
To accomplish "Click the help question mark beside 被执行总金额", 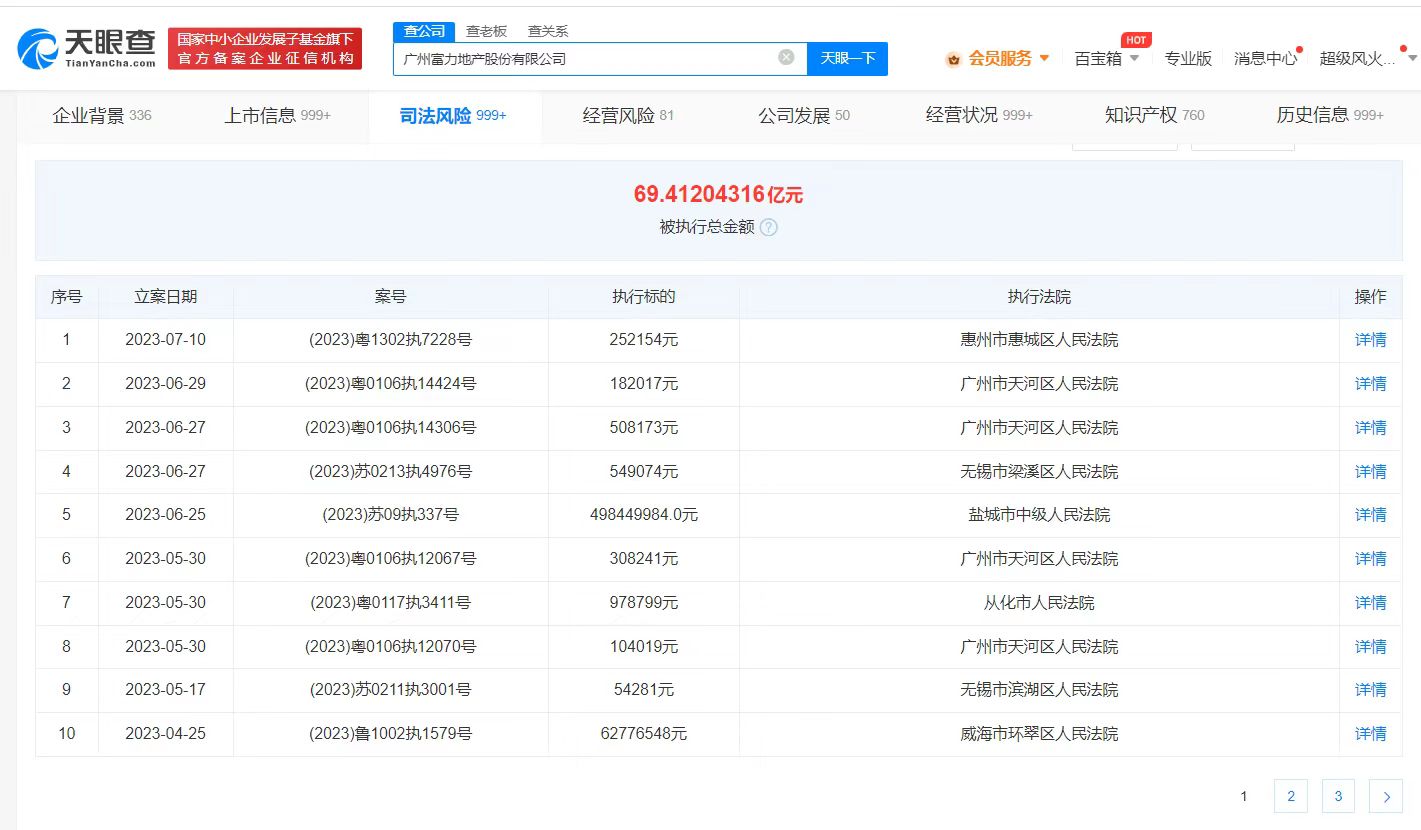I will 768,227.
